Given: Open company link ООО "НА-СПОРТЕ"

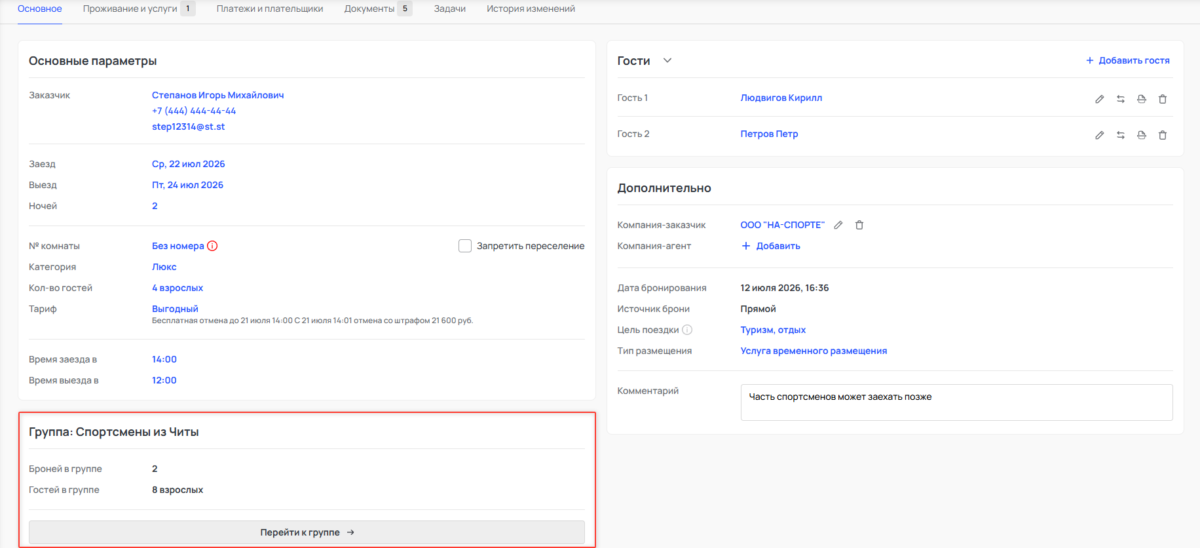Looking at the screenshot, I should pyautogui.click(x=782, y=225).
